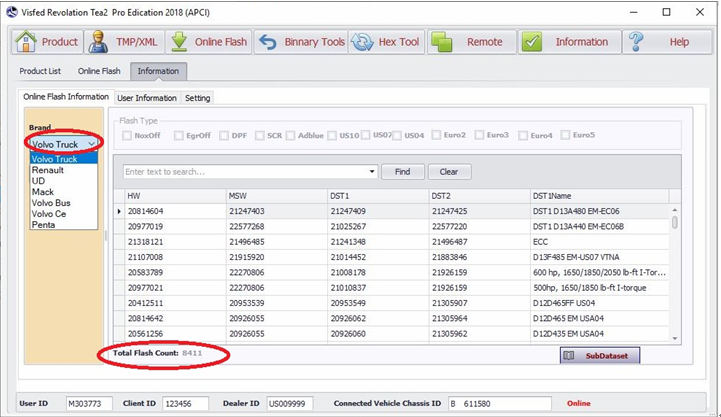
Task: Click the User ID field M303773
Action: tap(89, 404)
